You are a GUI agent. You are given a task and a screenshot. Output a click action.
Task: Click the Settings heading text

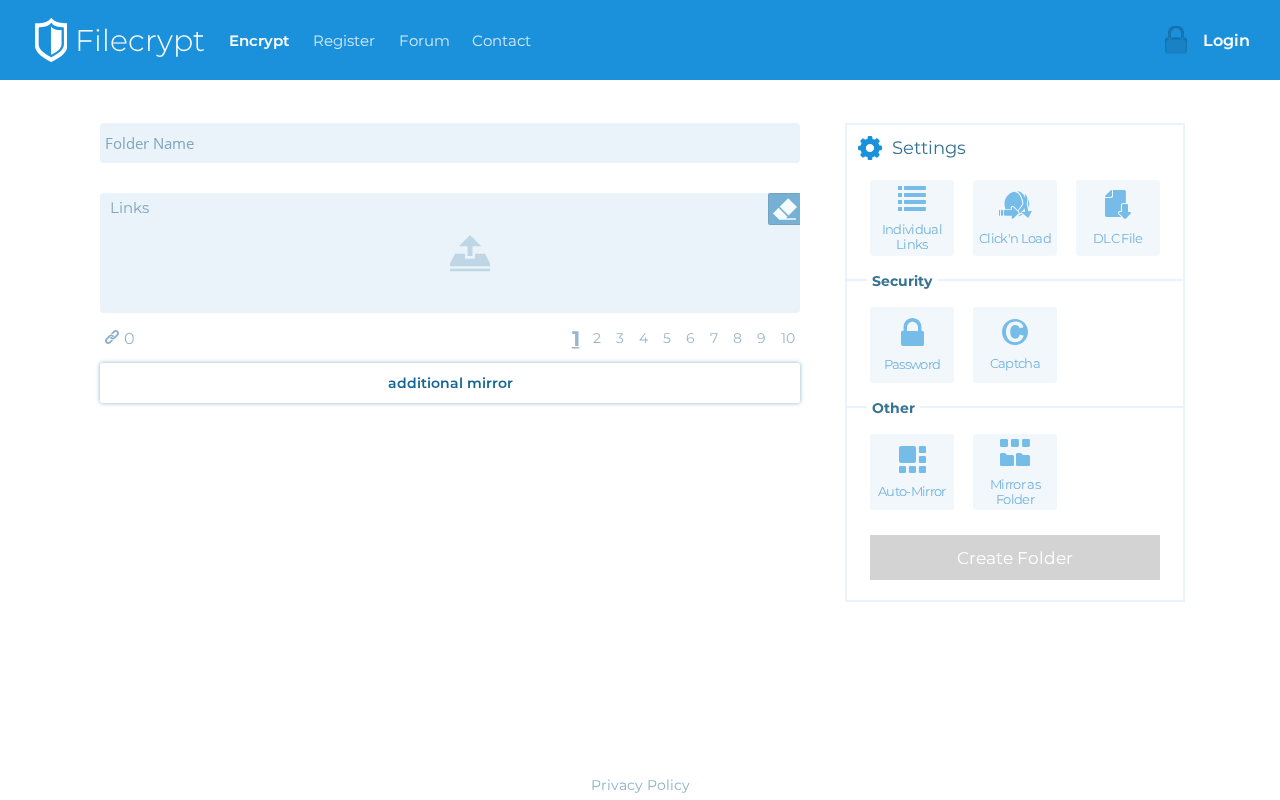(929, 148)
